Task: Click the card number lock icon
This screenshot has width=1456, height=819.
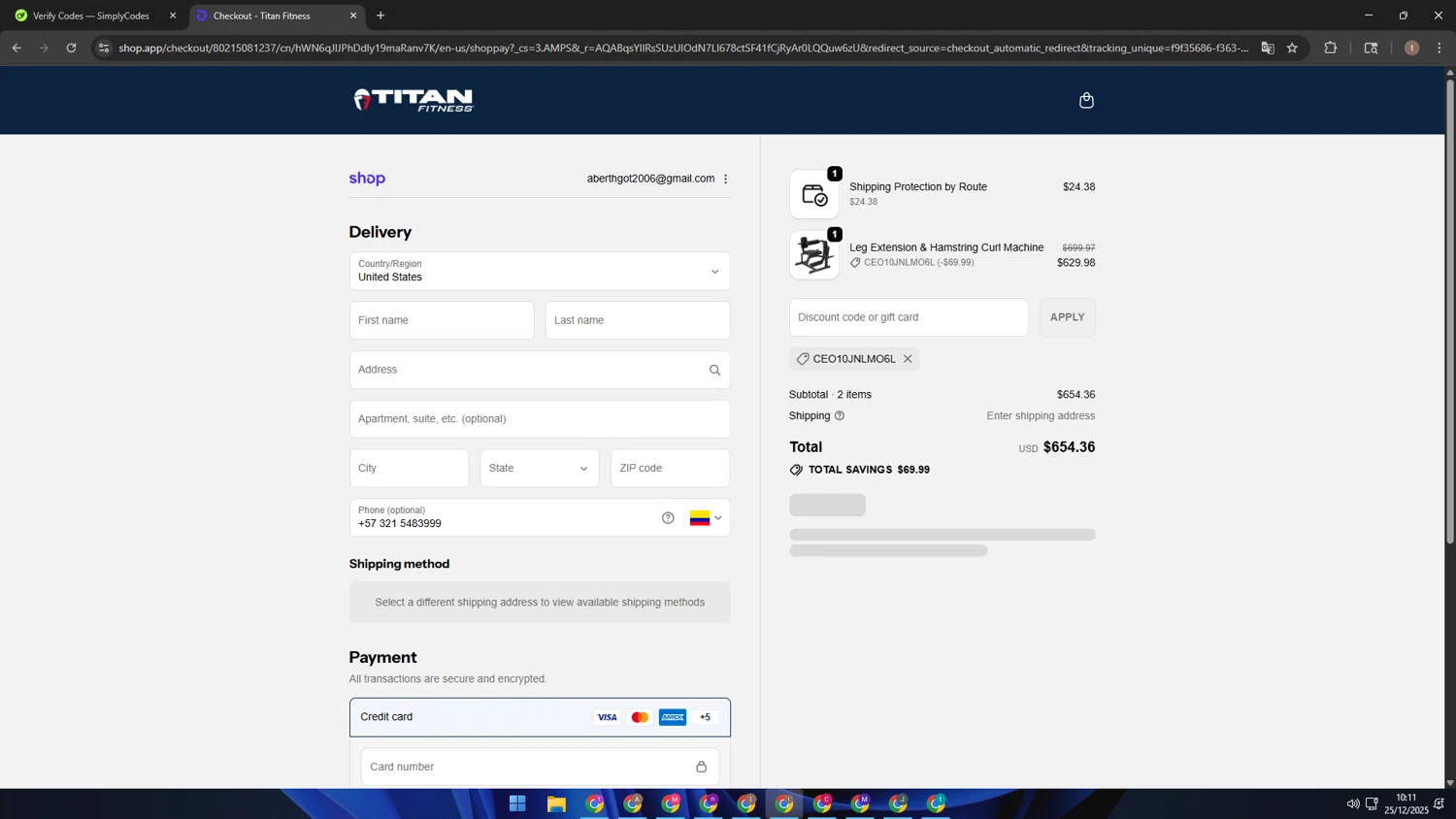Action: pos(701,767)
